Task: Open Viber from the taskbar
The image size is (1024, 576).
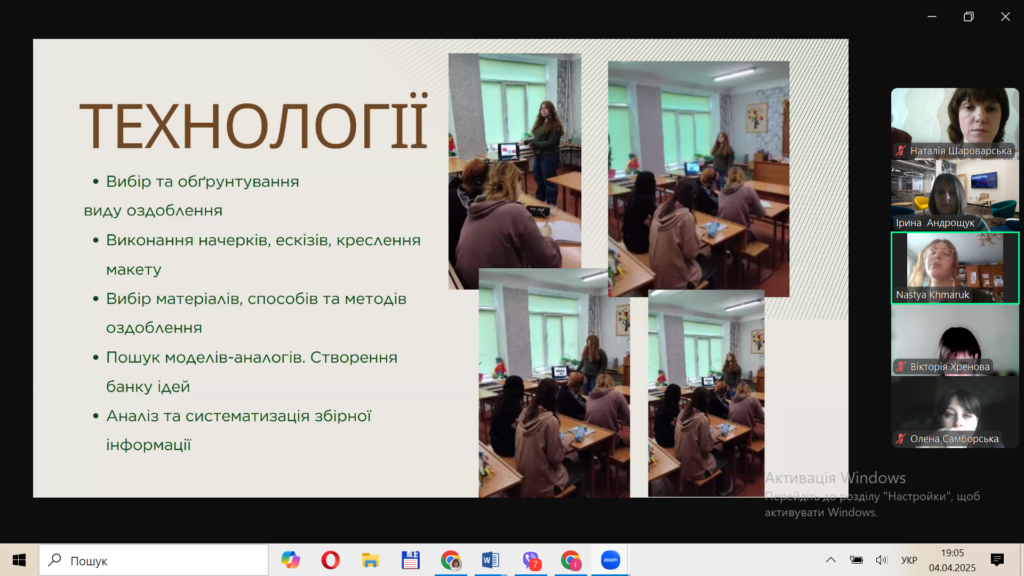Action: pos(531,560)
